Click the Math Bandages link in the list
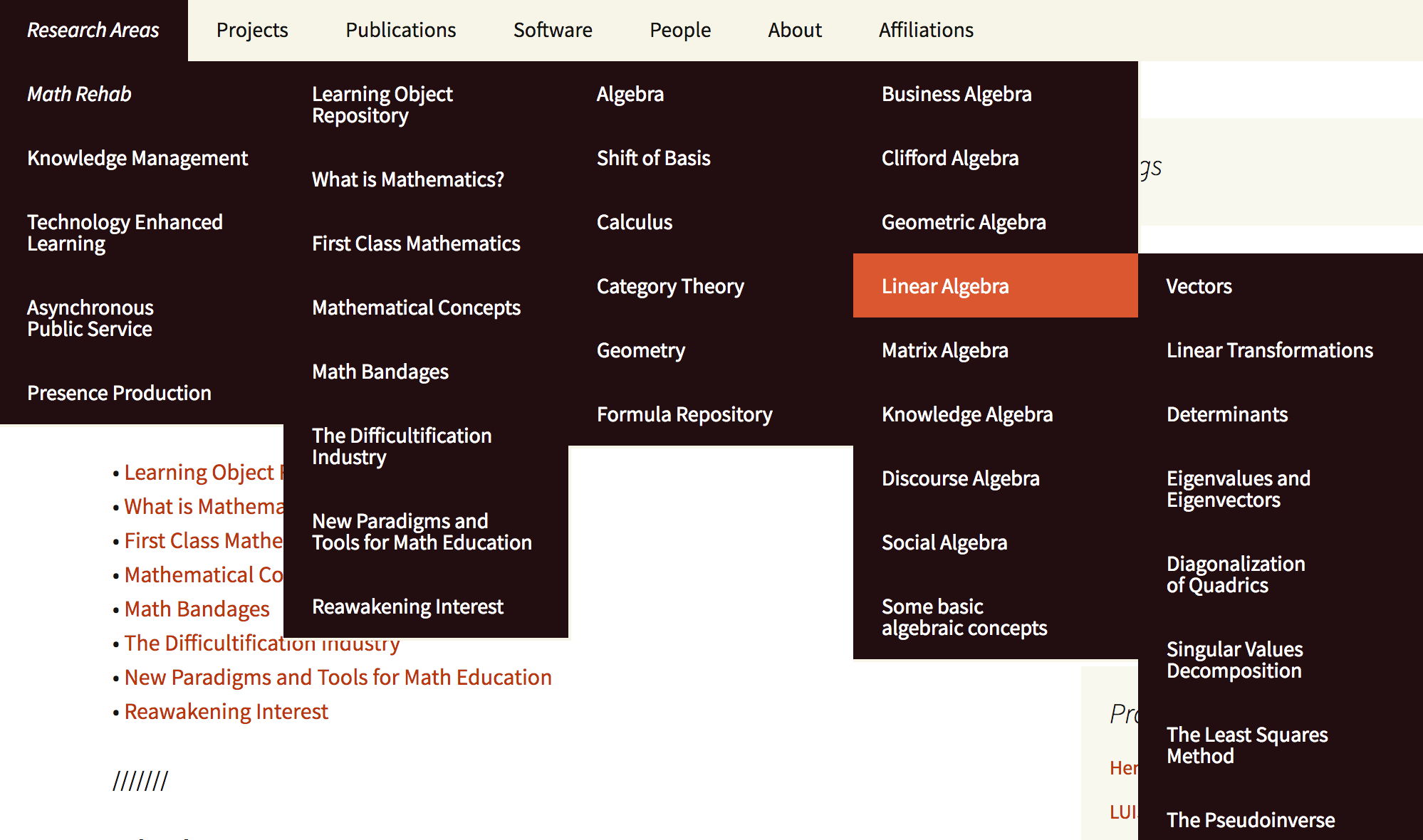 (x=197, y=609)
